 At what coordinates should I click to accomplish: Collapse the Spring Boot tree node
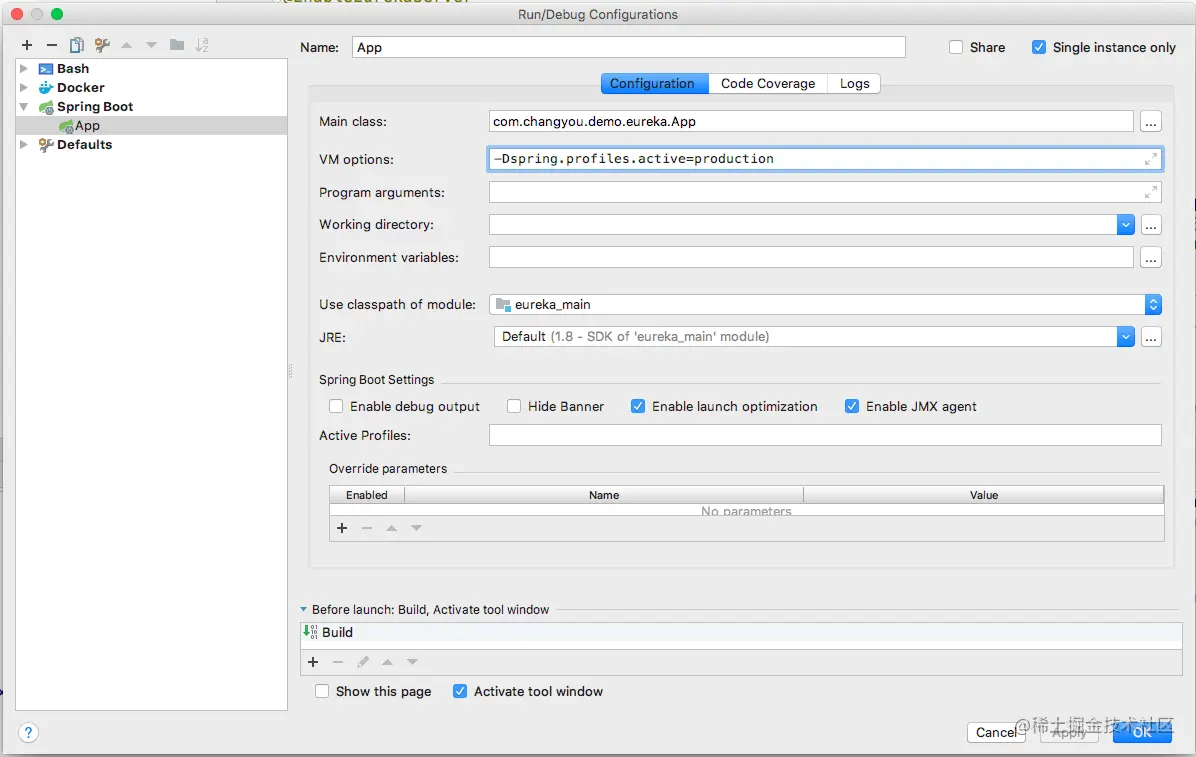(x=24, y=107)
